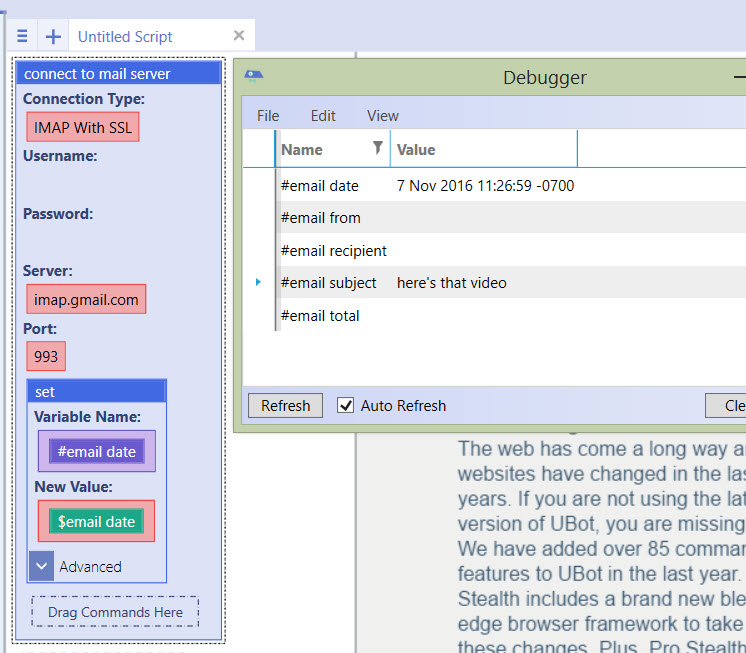This screenshot has width=746, height=653.
Task: Edit the imap.gmail.com server field
Action: (86, 299)
